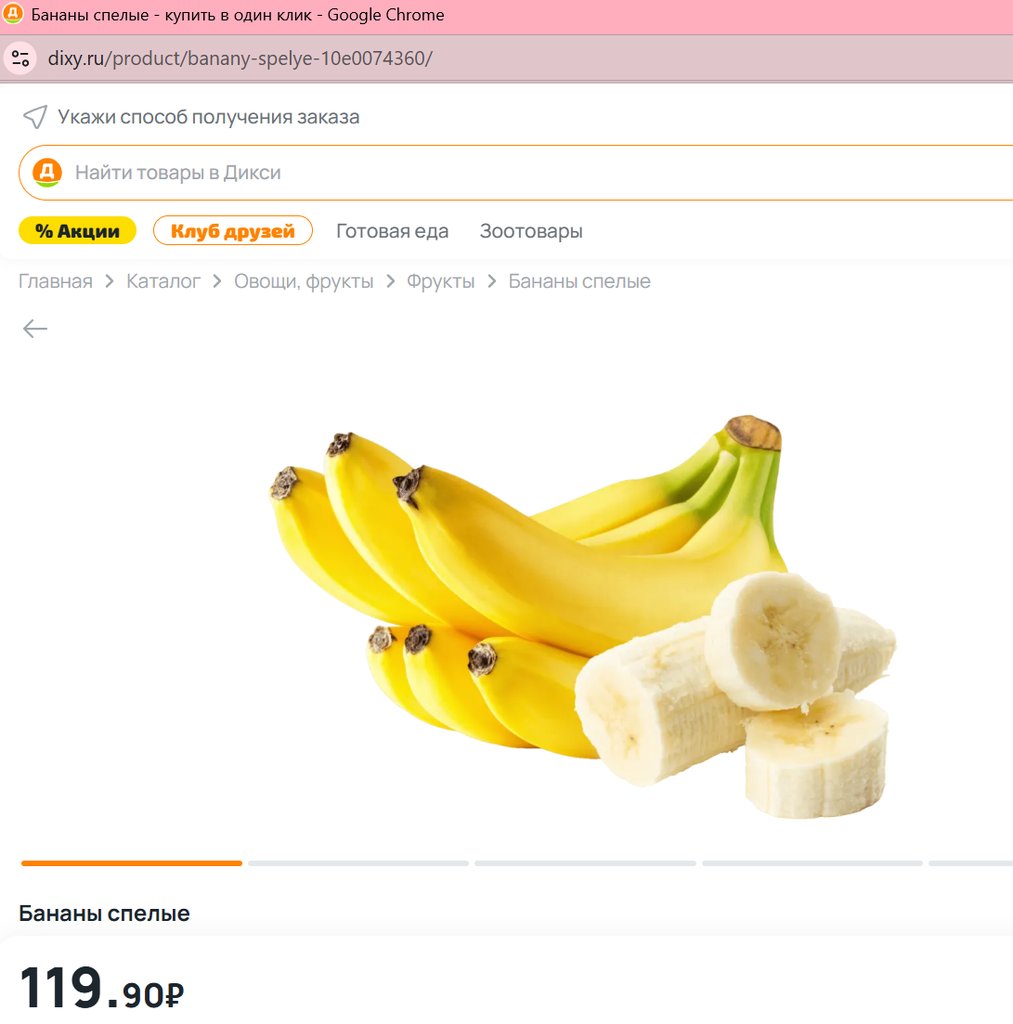Navigate to "Овощи, фрукты" breadcrumb
This screenshot has width=1013, height=1024.
[303, 281]
